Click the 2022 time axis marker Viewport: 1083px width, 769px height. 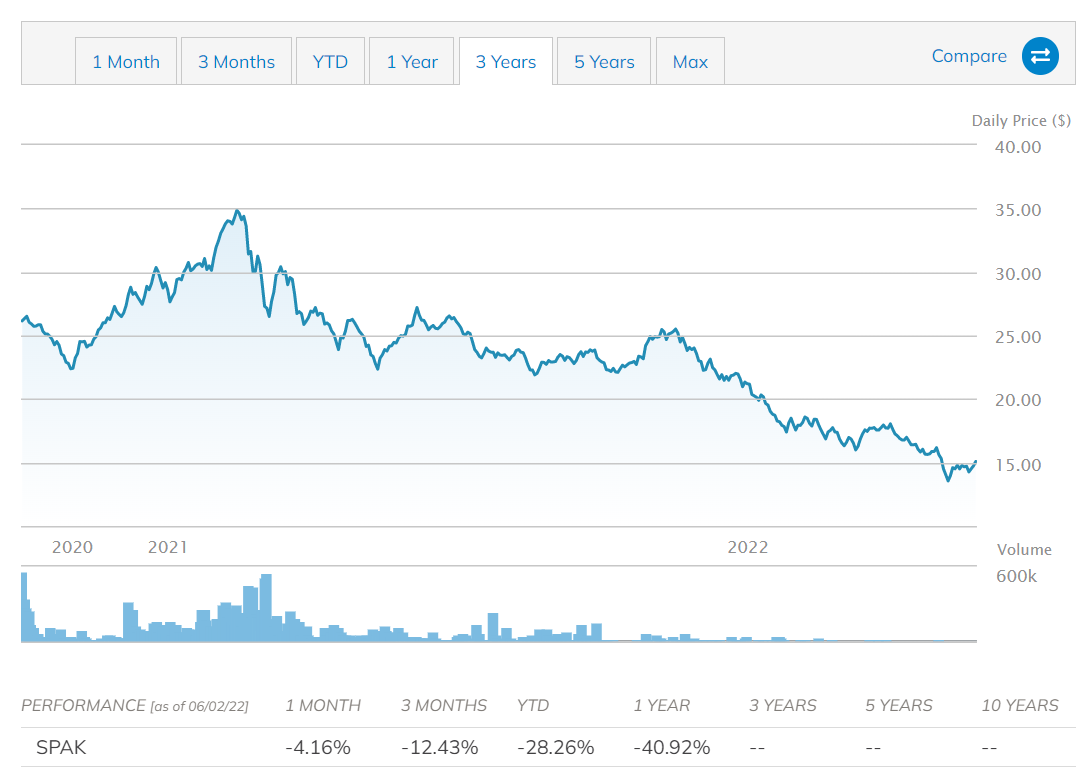pos(747,547)
